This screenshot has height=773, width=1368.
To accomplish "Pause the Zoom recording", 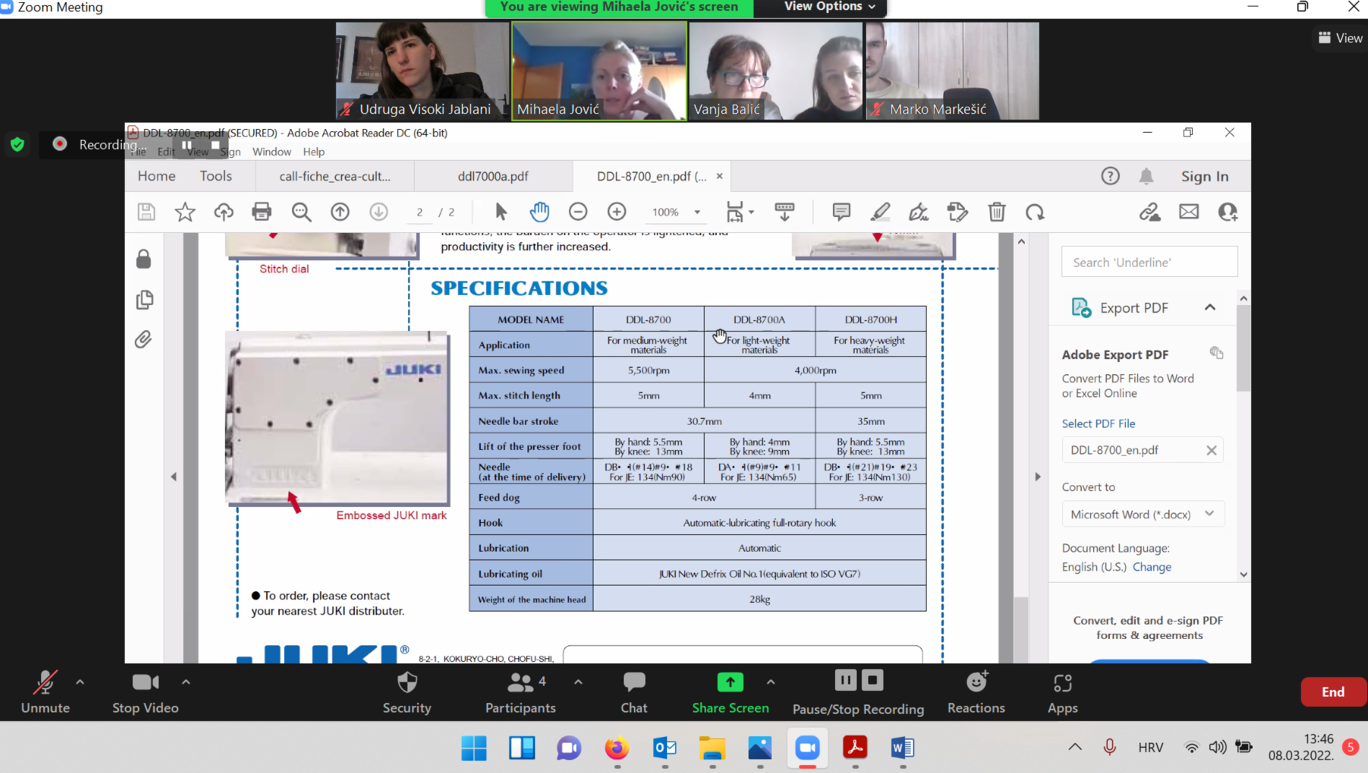I will (x=845, y=681).
